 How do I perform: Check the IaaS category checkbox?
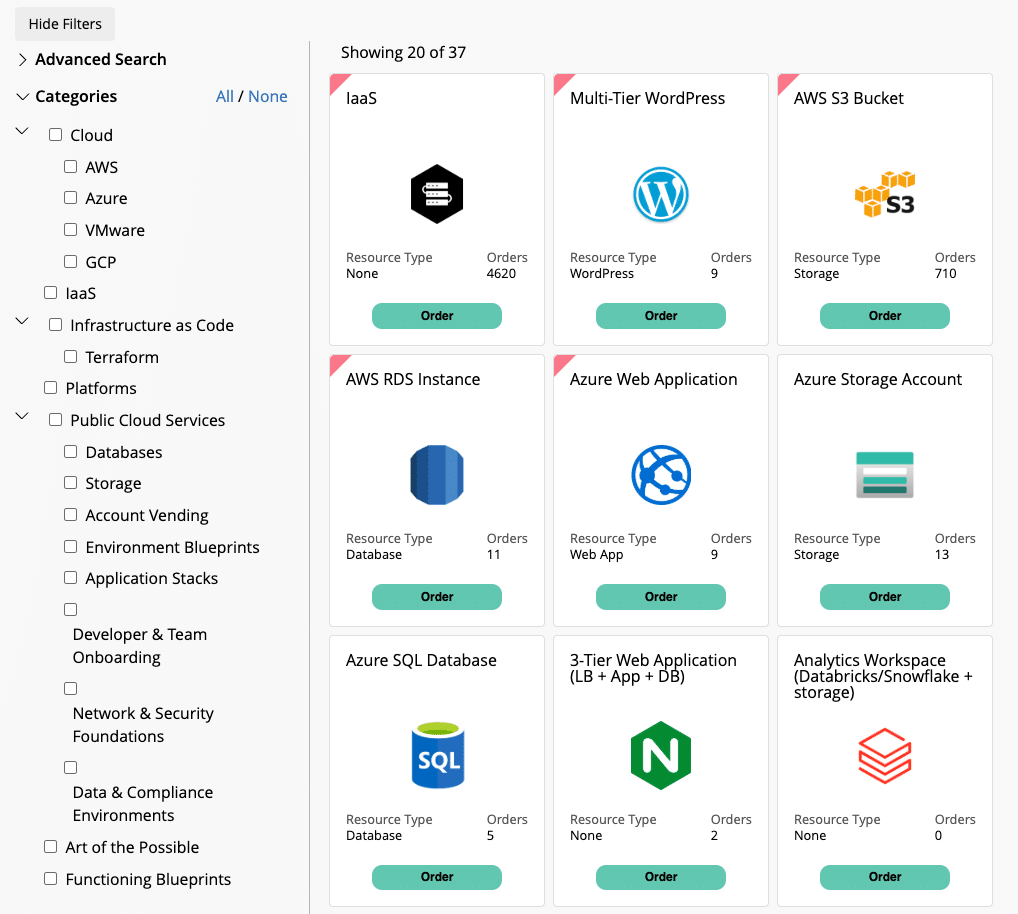coord(50,292)
